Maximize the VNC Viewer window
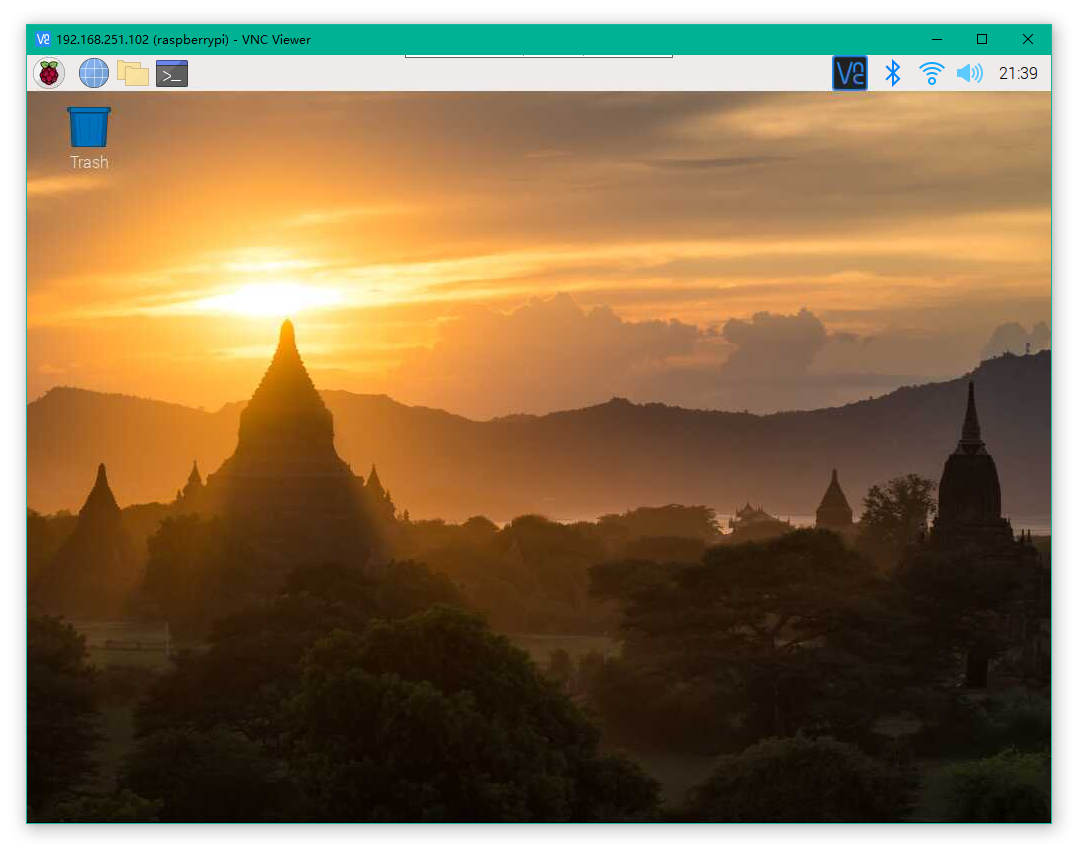Screen dimensions: 1084x849 point(982,40)
